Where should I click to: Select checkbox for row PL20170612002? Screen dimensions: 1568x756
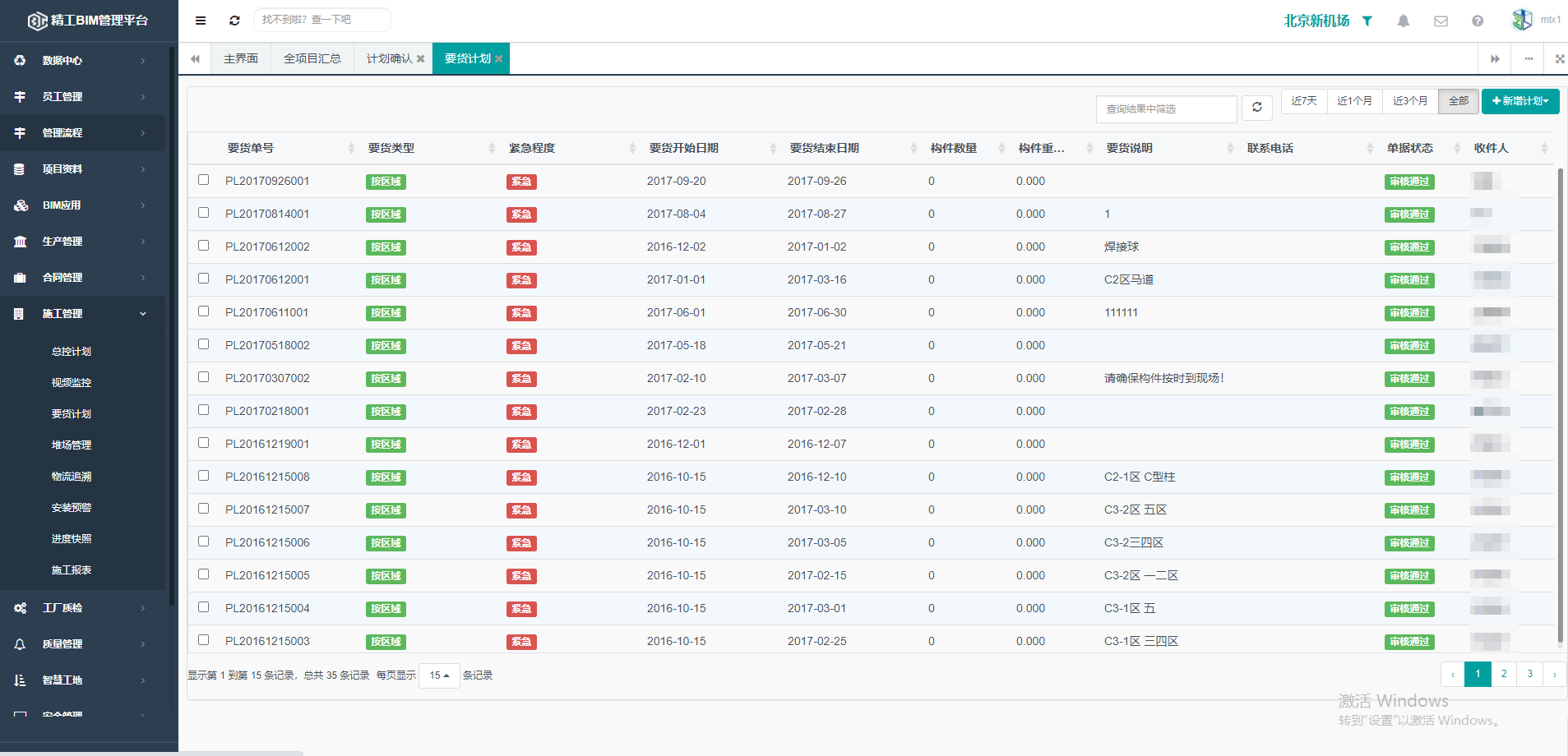204,246
